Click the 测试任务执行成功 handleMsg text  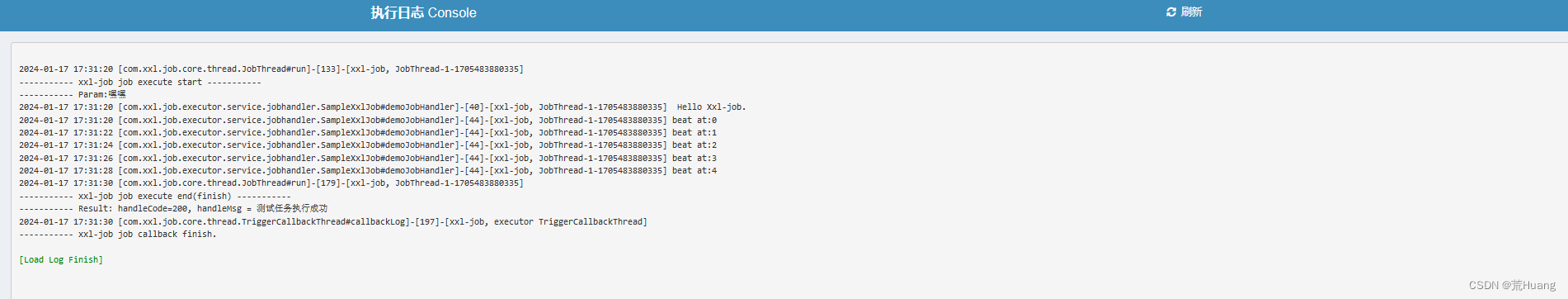tap(292, 208)
